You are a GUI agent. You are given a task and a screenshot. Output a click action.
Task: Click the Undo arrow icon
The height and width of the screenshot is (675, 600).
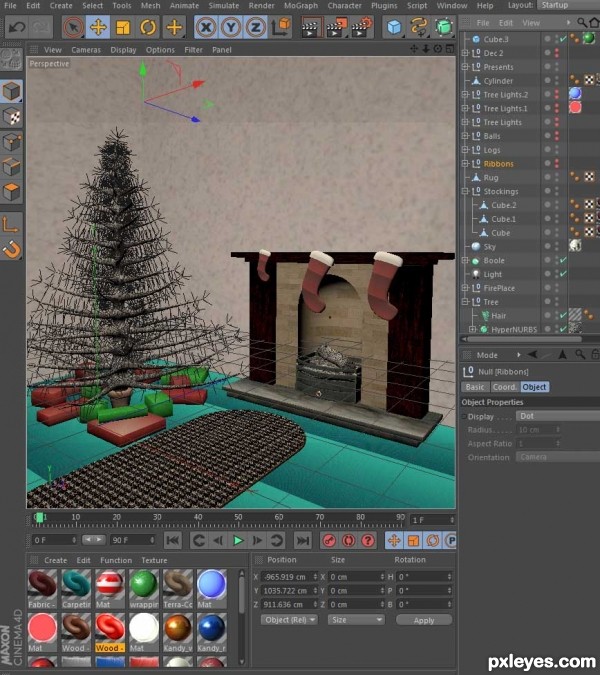[x=17, y=27]
